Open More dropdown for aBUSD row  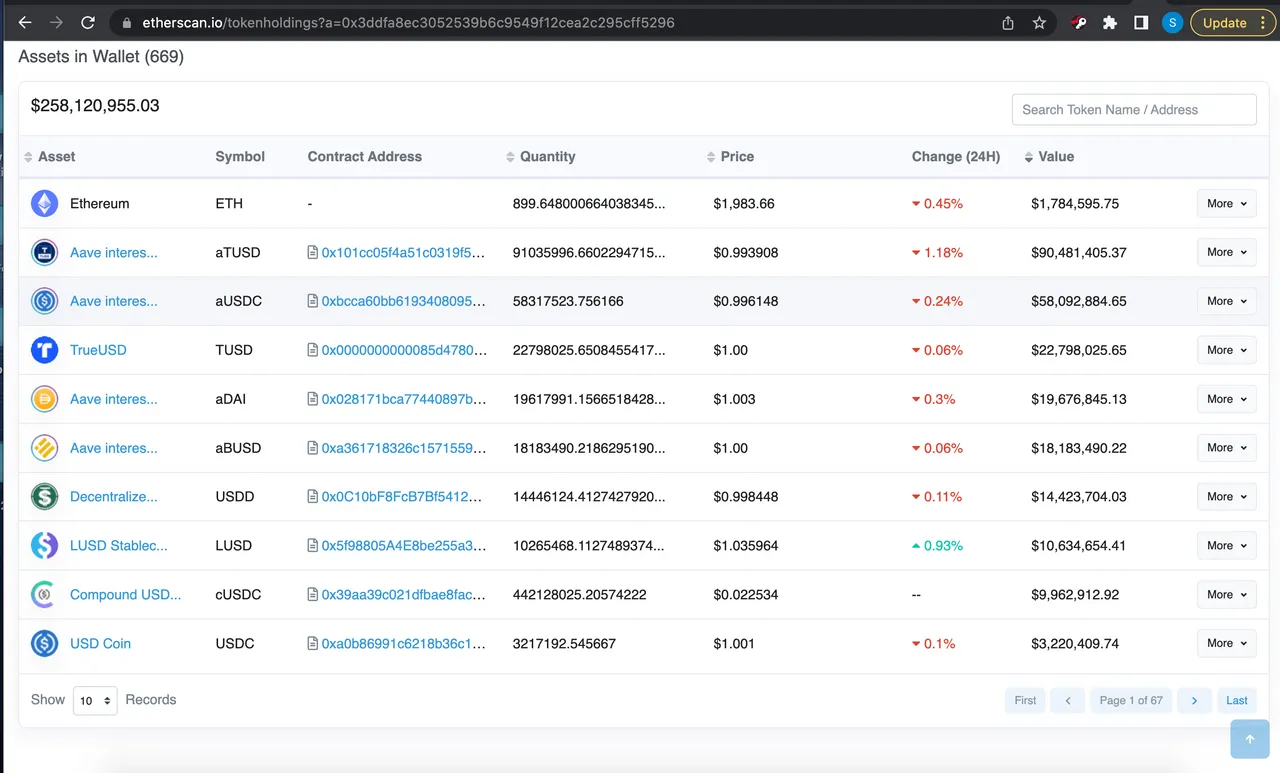1226,448
